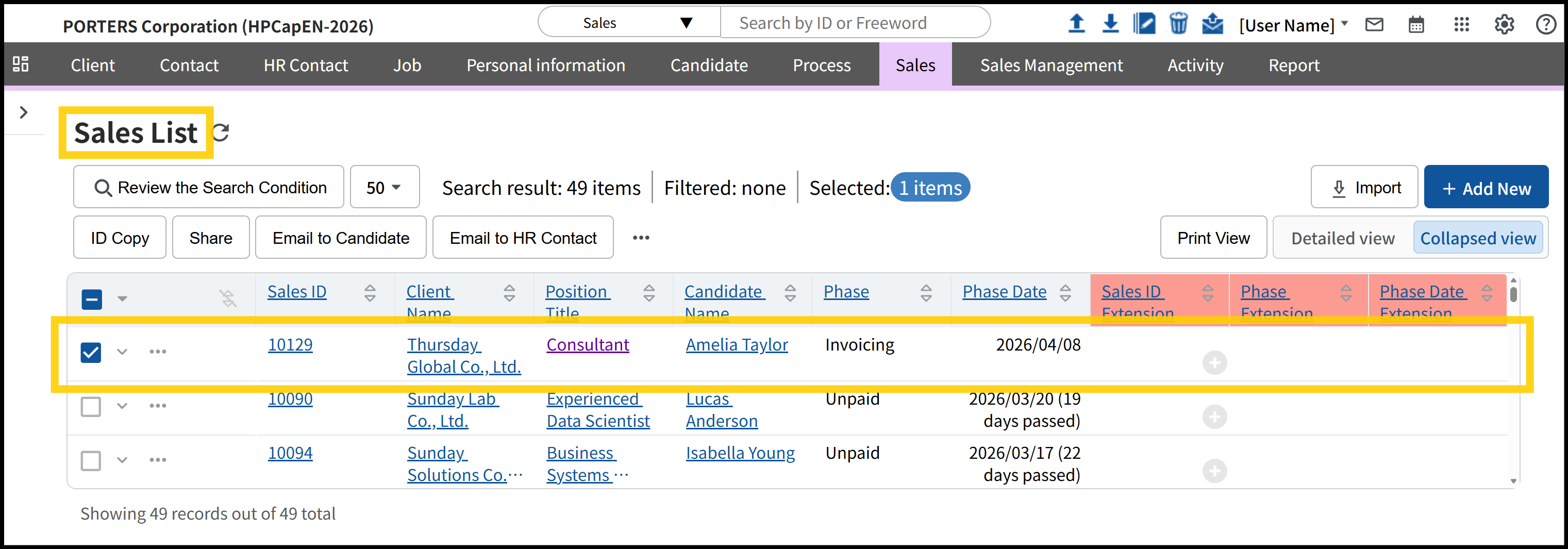Click the help question mark icon
The width and height of the screenshot is (1568, 549).
click(x=1545, y=25)
